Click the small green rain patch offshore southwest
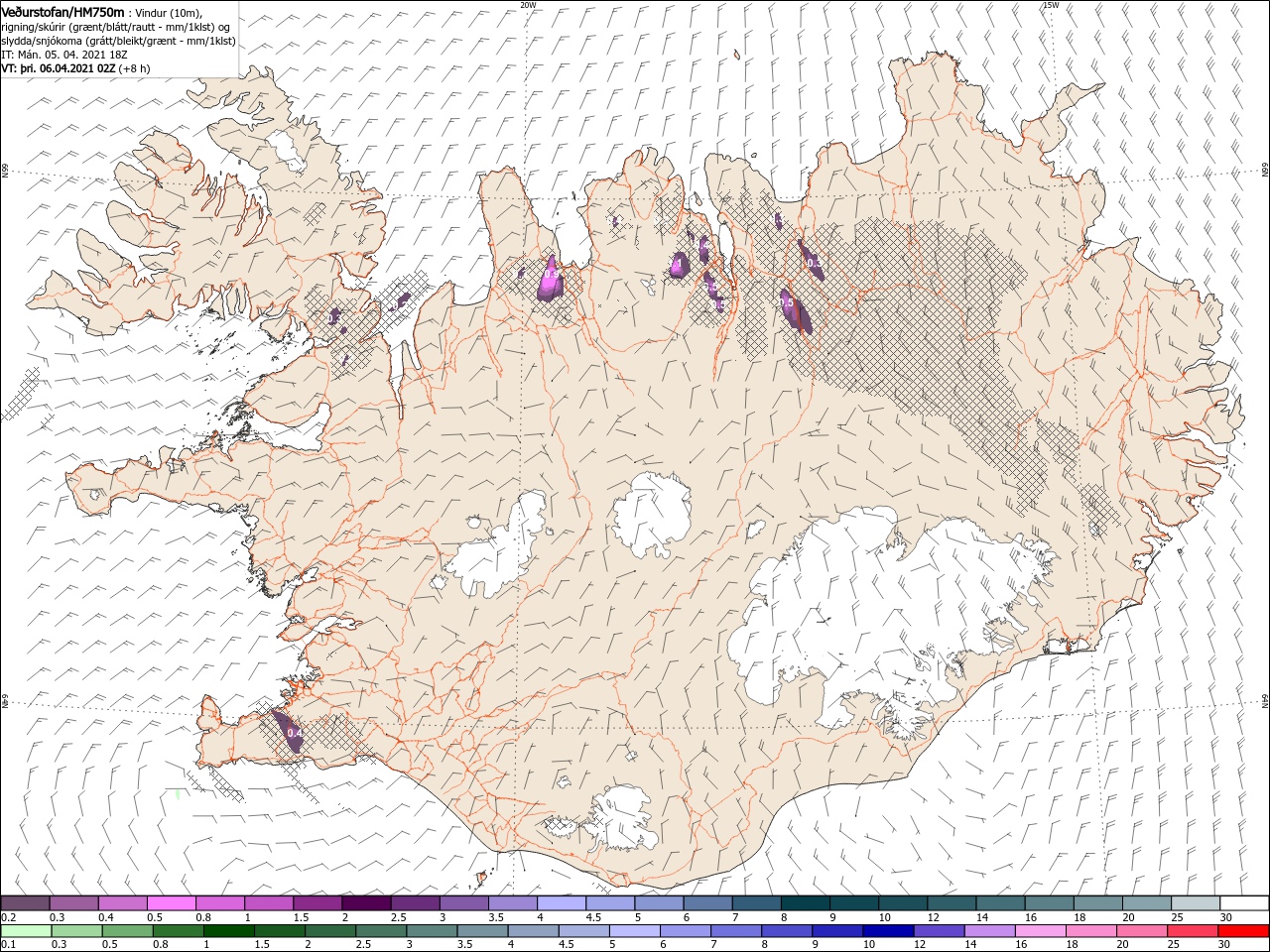Image resolution: width=1270 pixels, height=952 pixels. click(x=178, y=794)
